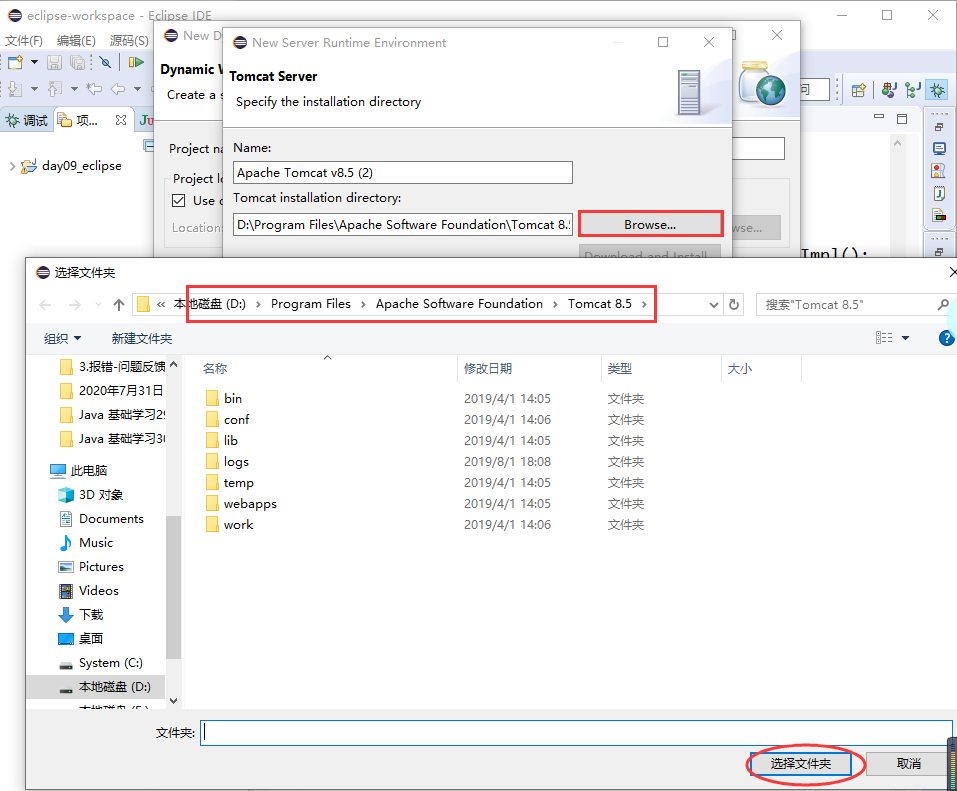Viewport: 957px width, 791px height.
Task: Click the Back arrow in folder dialog
Action: [45, 305]
